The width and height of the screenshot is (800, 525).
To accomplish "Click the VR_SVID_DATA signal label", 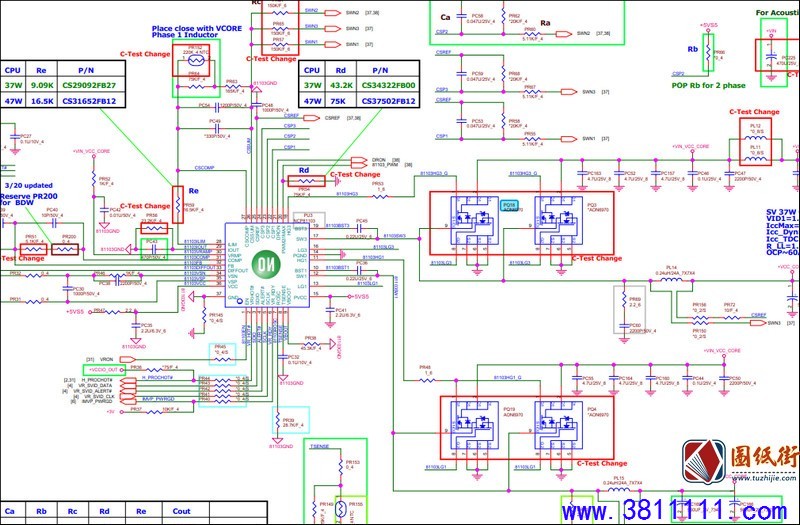I will [x=93, y=386].
